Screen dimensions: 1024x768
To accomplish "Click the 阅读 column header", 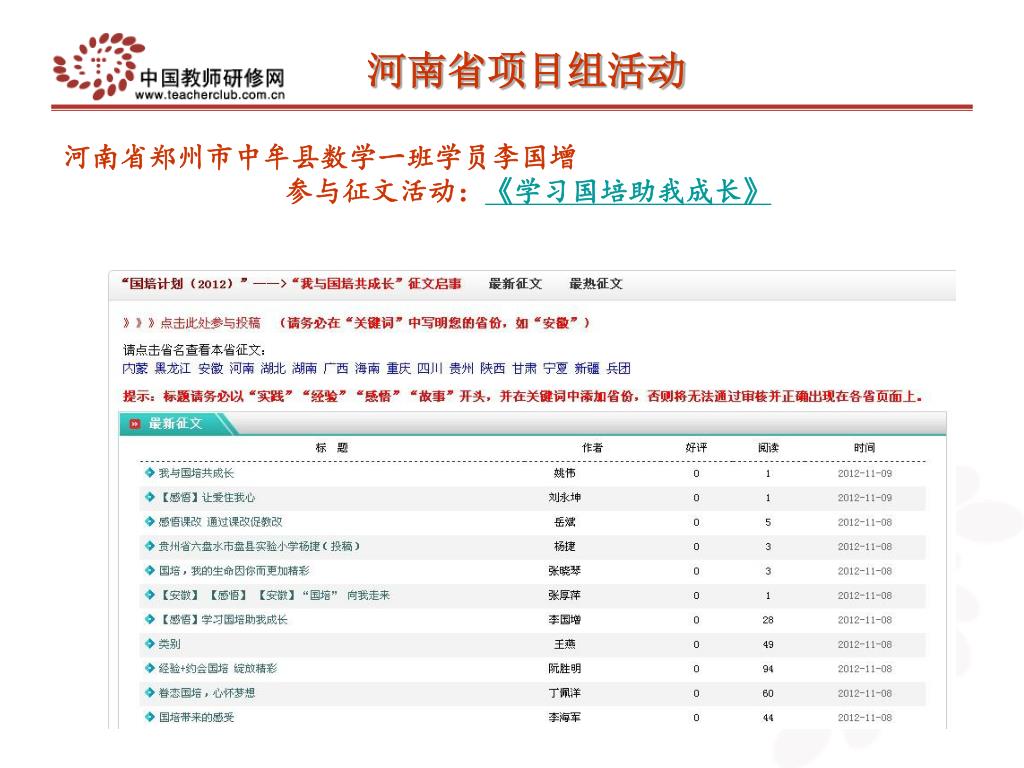I will (769, 448).
